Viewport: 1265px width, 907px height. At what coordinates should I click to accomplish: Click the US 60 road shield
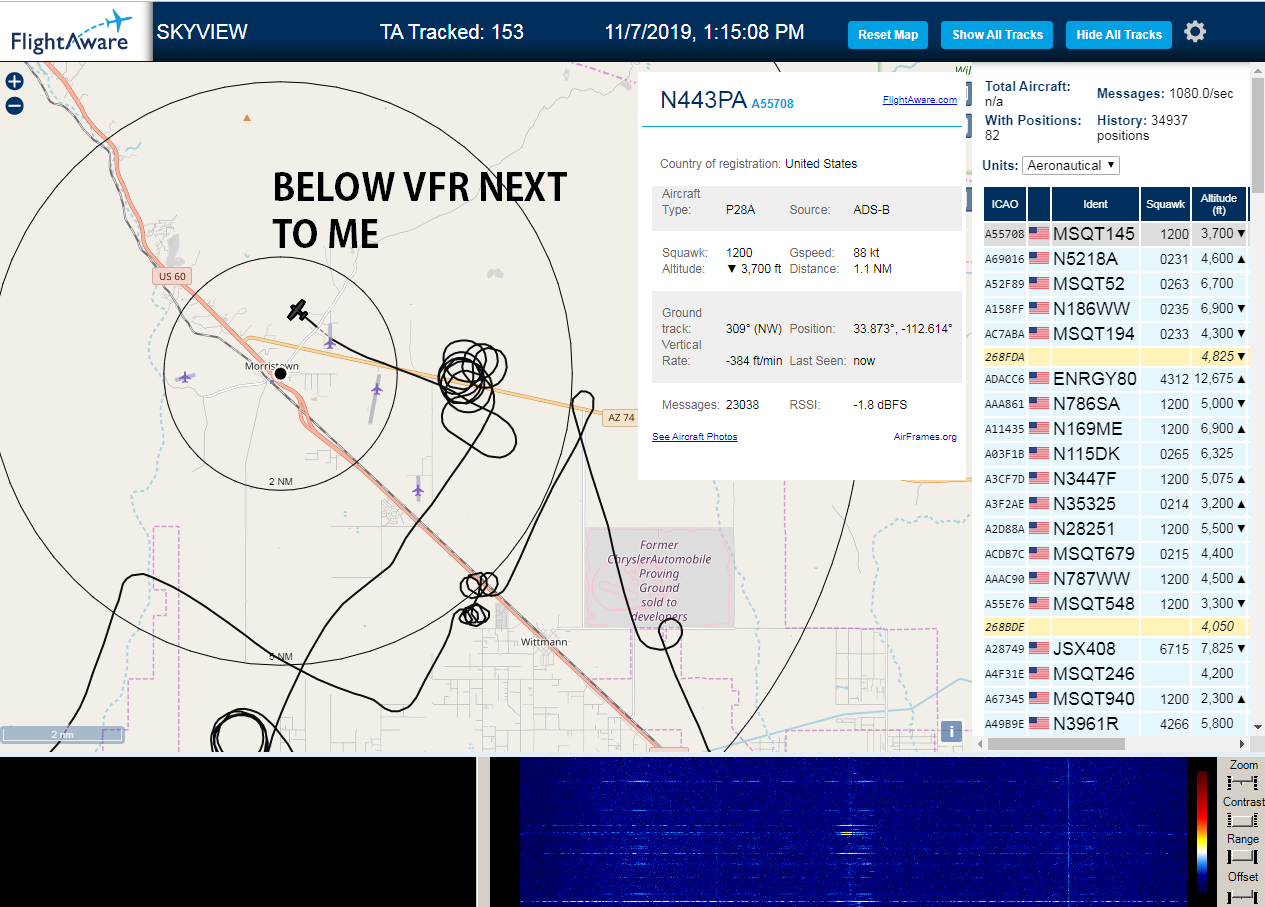point(170,276)
